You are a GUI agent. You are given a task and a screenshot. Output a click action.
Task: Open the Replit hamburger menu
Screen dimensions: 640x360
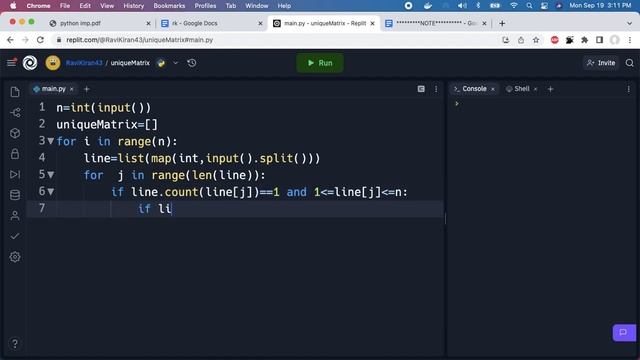pyautogui.click(x=11, y=63)
